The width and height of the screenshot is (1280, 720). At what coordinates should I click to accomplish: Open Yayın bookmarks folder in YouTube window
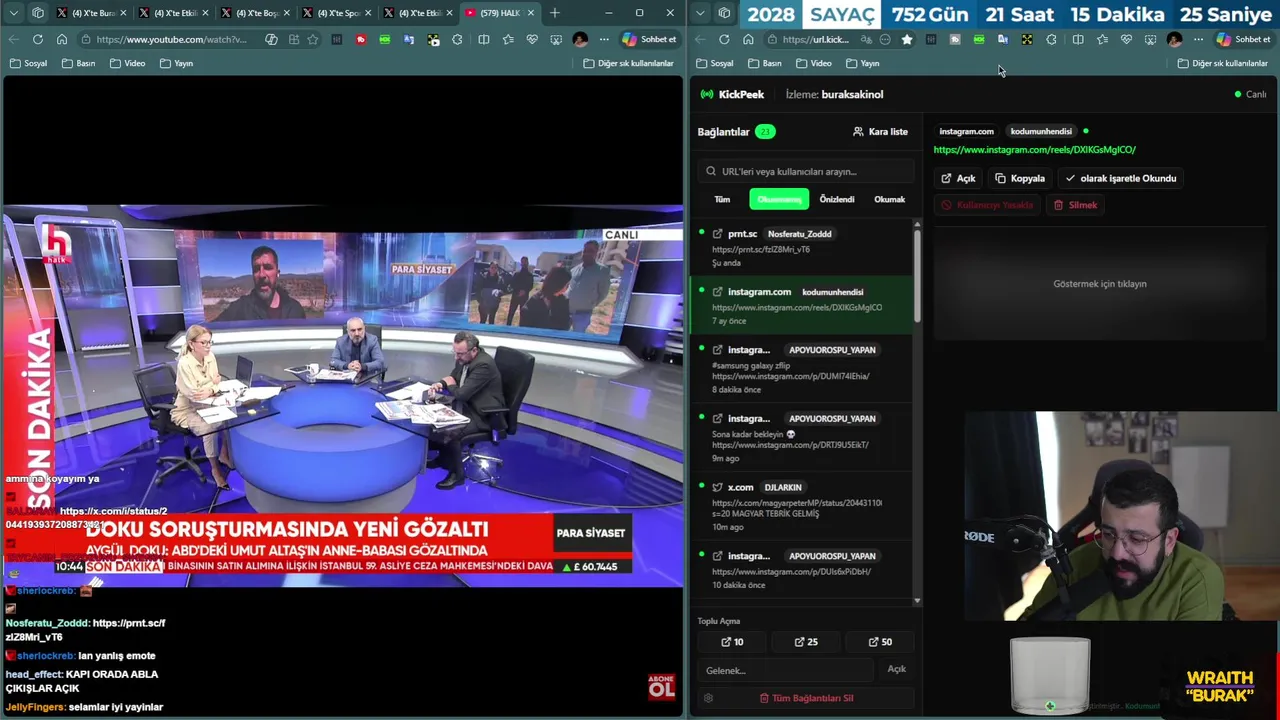pyautogui.click(x=176, y=63)
